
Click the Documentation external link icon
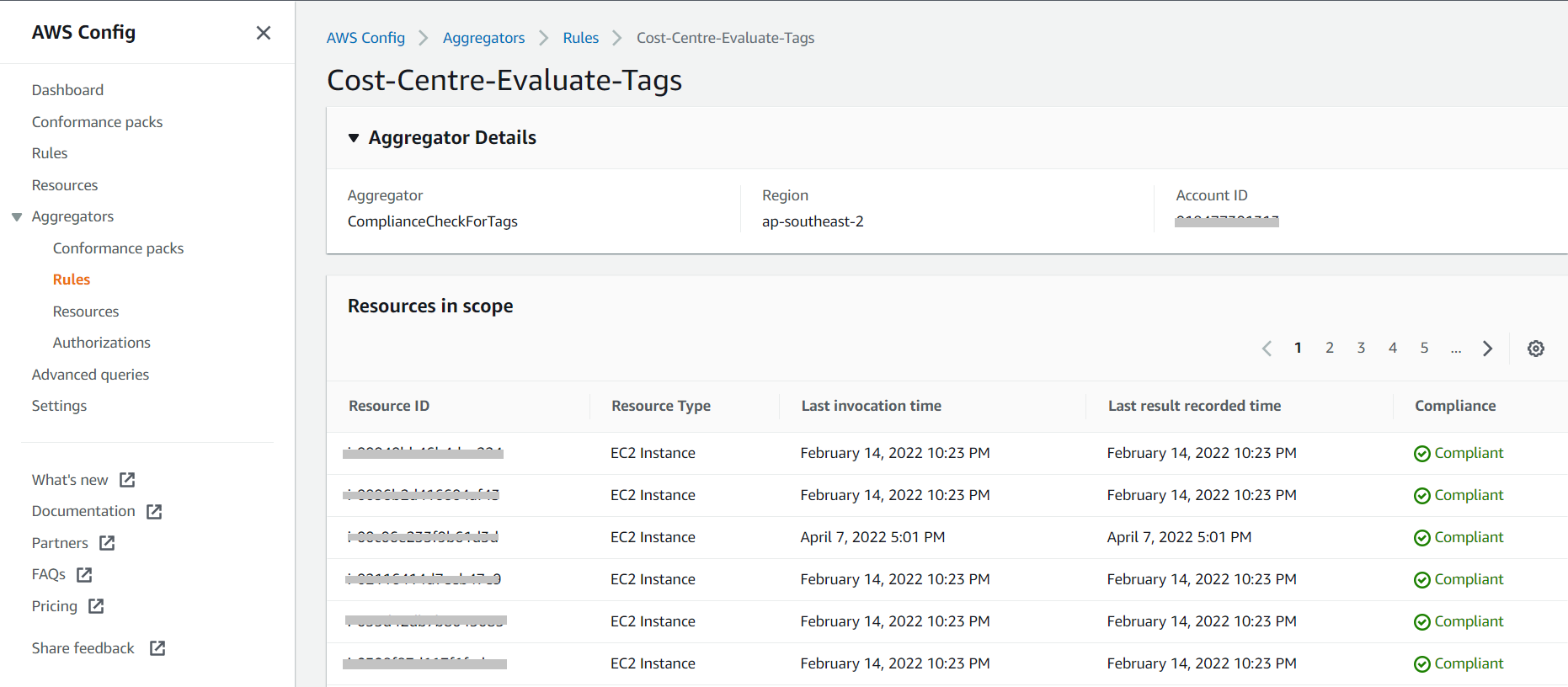(x=154, y=512)
